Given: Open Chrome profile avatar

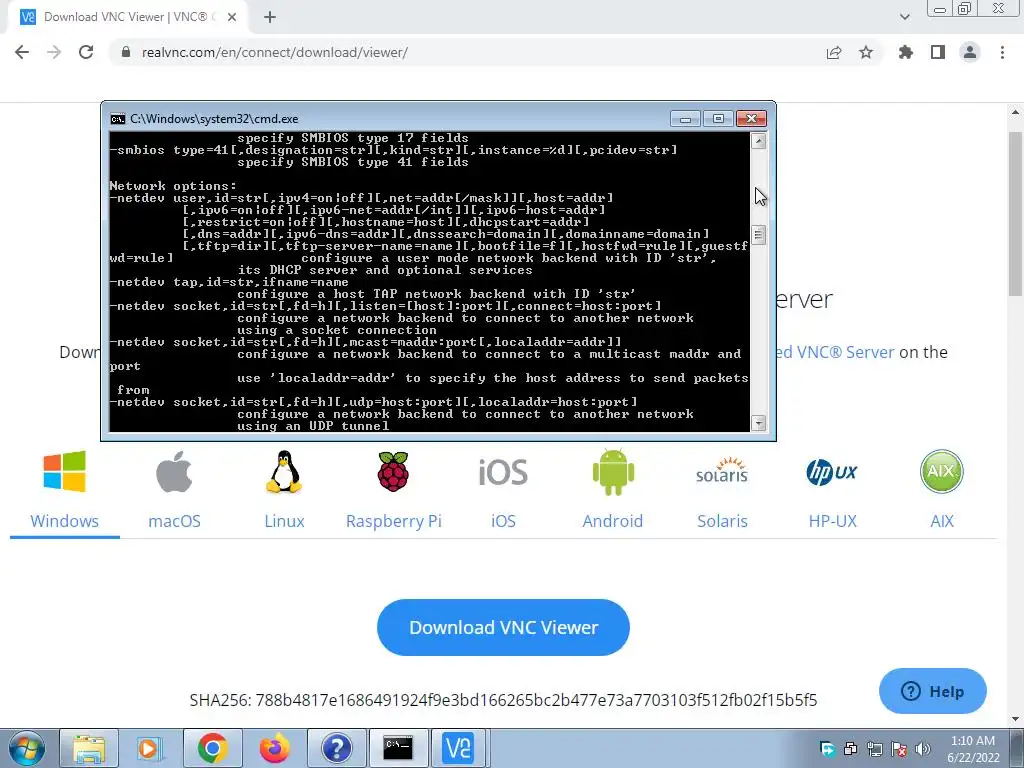Looking at the screenshot, I should click(x=970, y=52).
